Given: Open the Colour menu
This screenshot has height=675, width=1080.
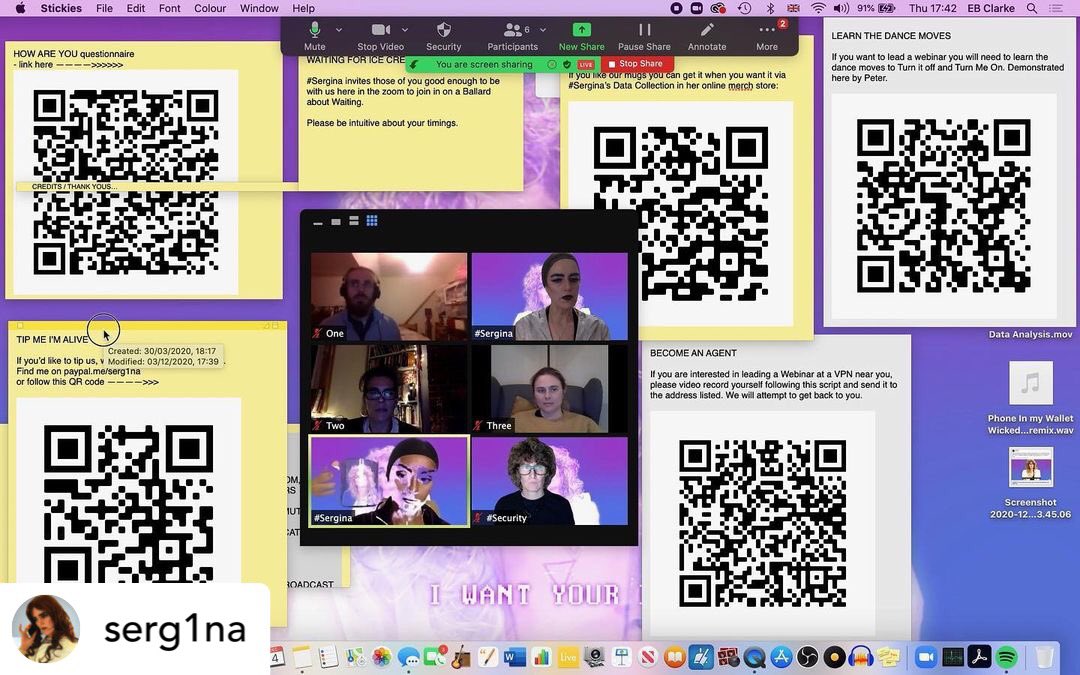Looking at the screenshot, I should coord(210,8).
